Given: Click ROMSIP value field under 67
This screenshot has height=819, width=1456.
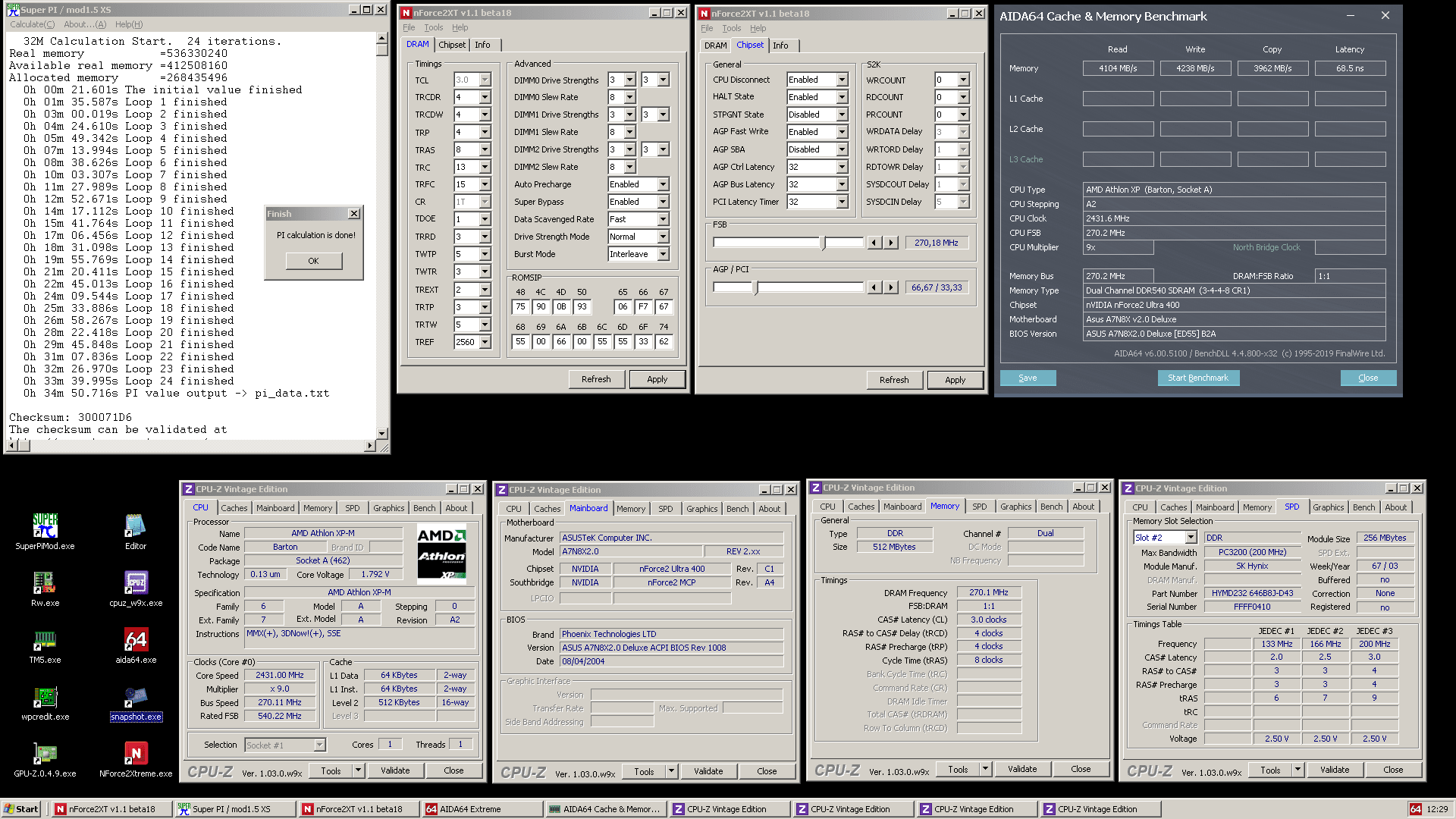Looking at the screenshot, I should click(664, 307).
